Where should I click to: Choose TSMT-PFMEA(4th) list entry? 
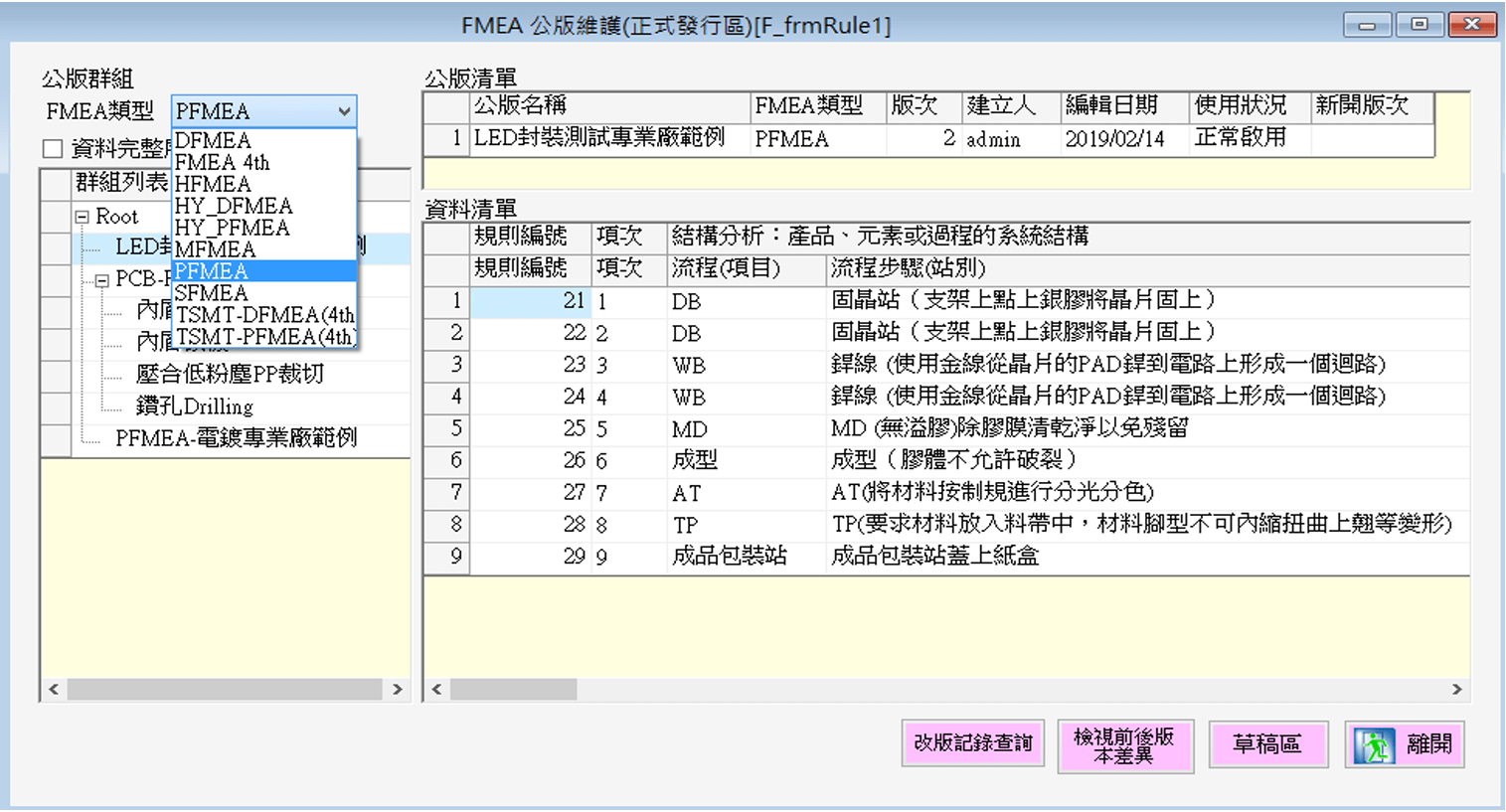[x=264, y=337]
